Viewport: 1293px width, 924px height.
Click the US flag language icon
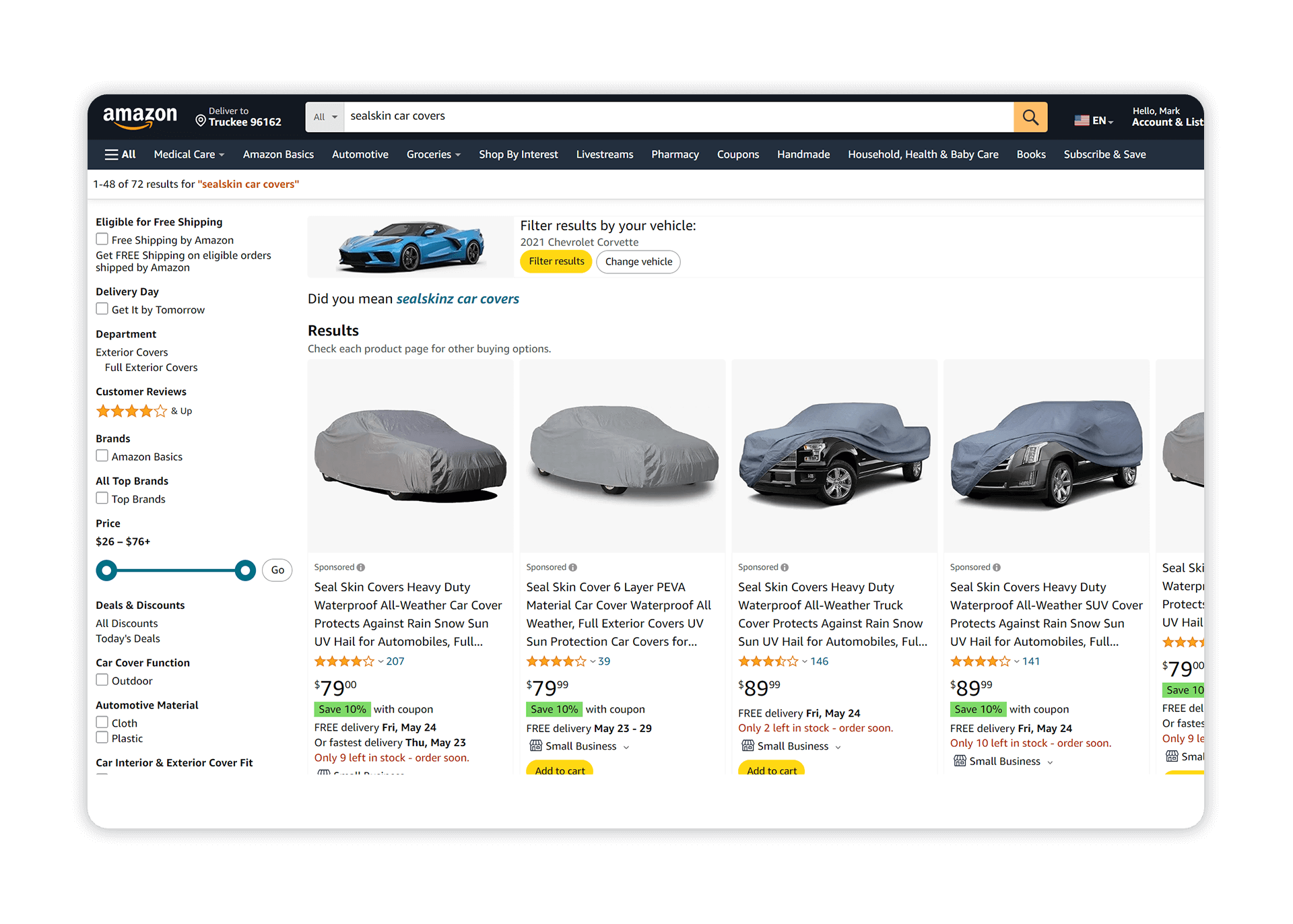1081,119
